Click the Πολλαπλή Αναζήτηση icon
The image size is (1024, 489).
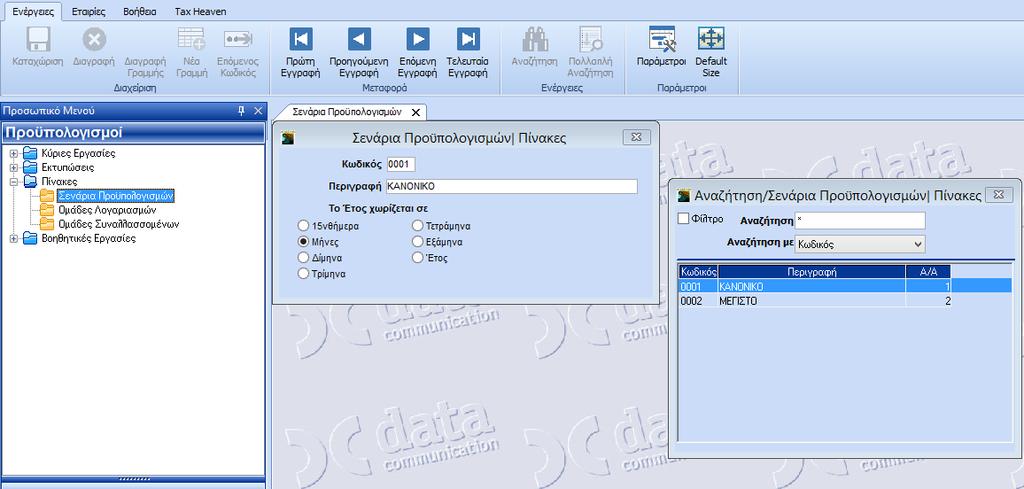pos(590,40)
